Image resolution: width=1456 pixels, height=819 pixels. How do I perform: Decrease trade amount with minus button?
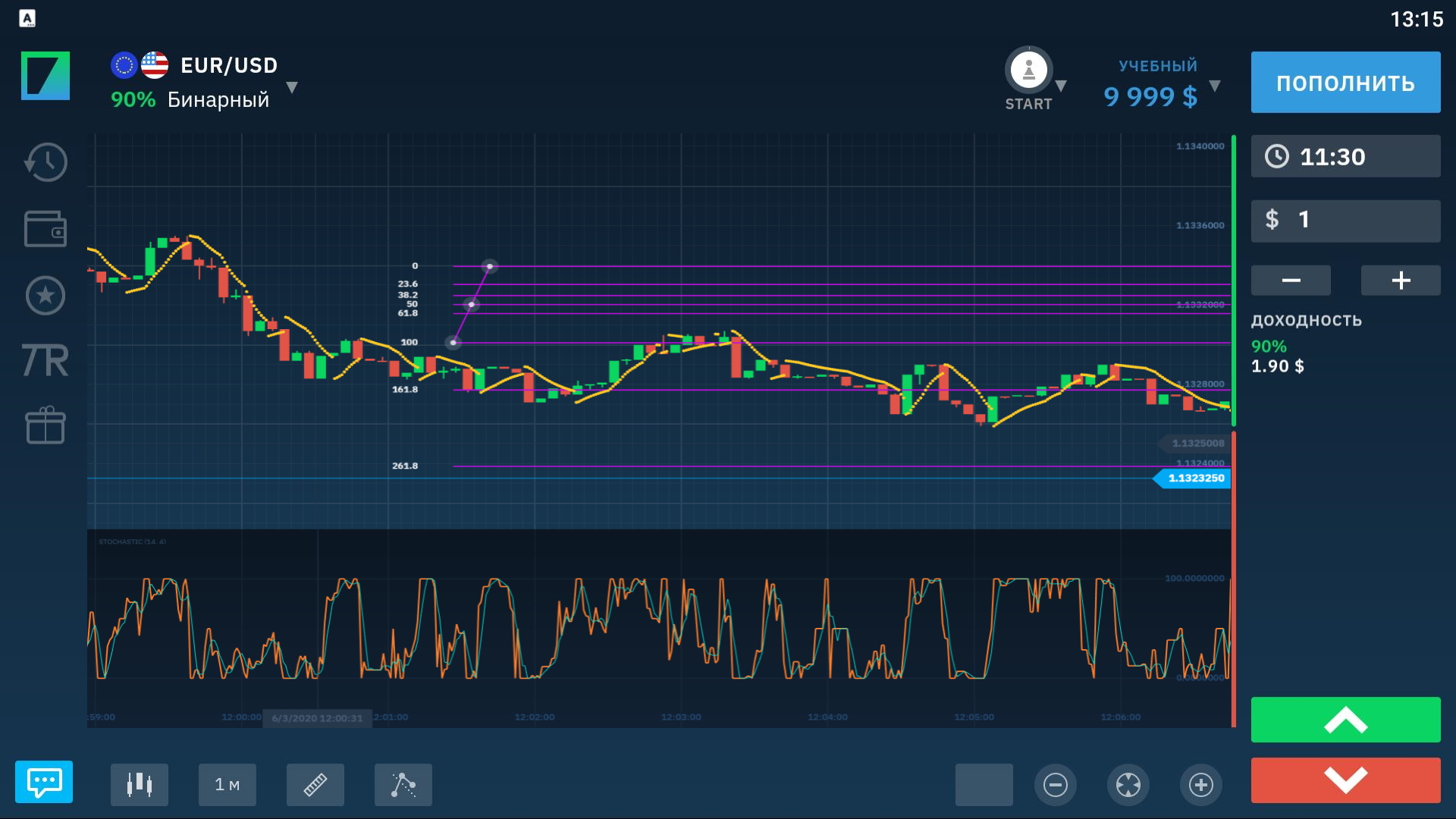point(1291,280)
